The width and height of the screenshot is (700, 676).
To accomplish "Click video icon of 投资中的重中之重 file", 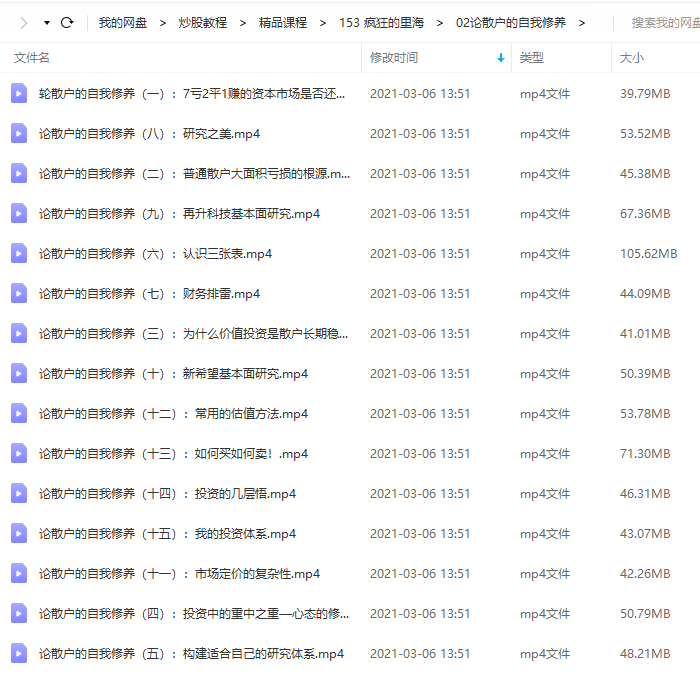I will coord(19,613).
